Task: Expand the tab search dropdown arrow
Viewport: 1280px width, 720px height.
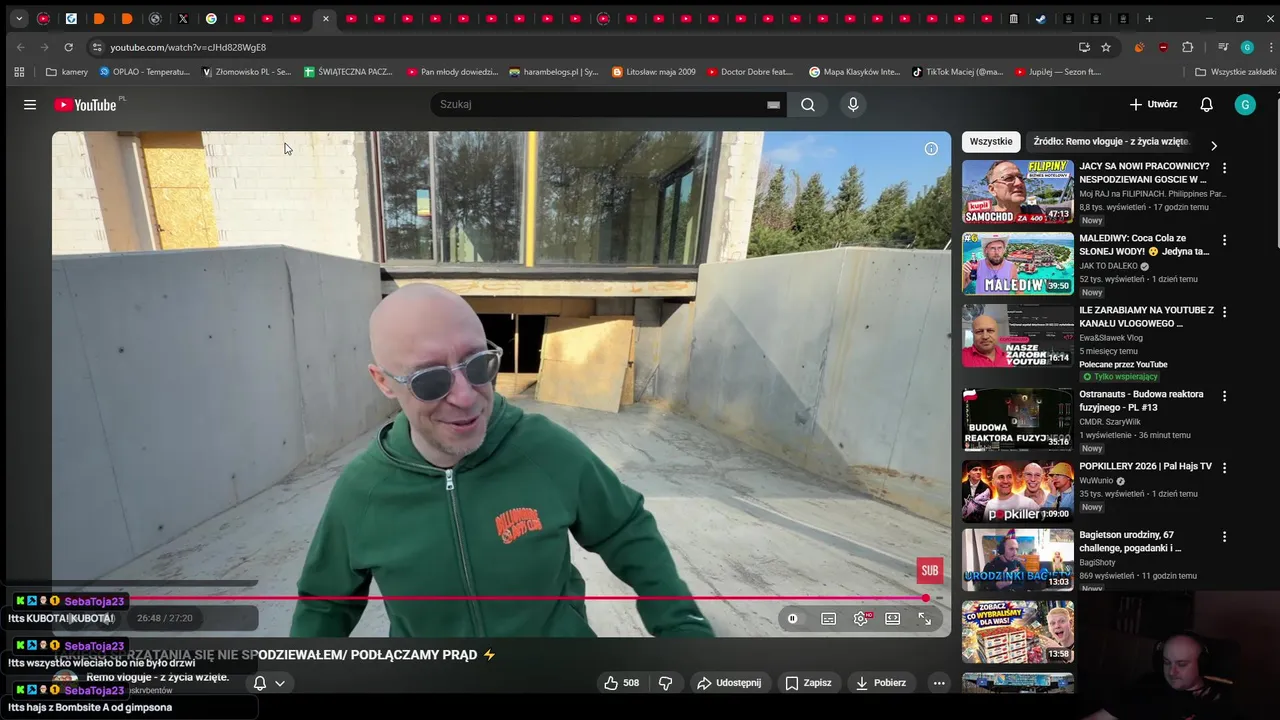Action: pyautogui.click(x=19, y=18)
